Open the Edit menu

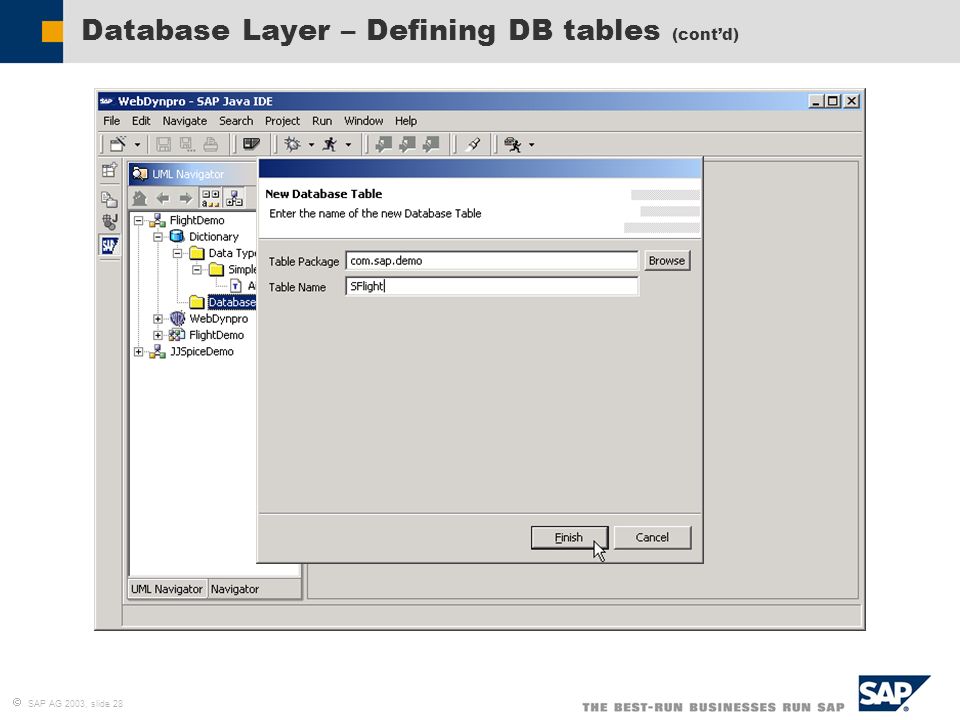[x=141, y=121]
